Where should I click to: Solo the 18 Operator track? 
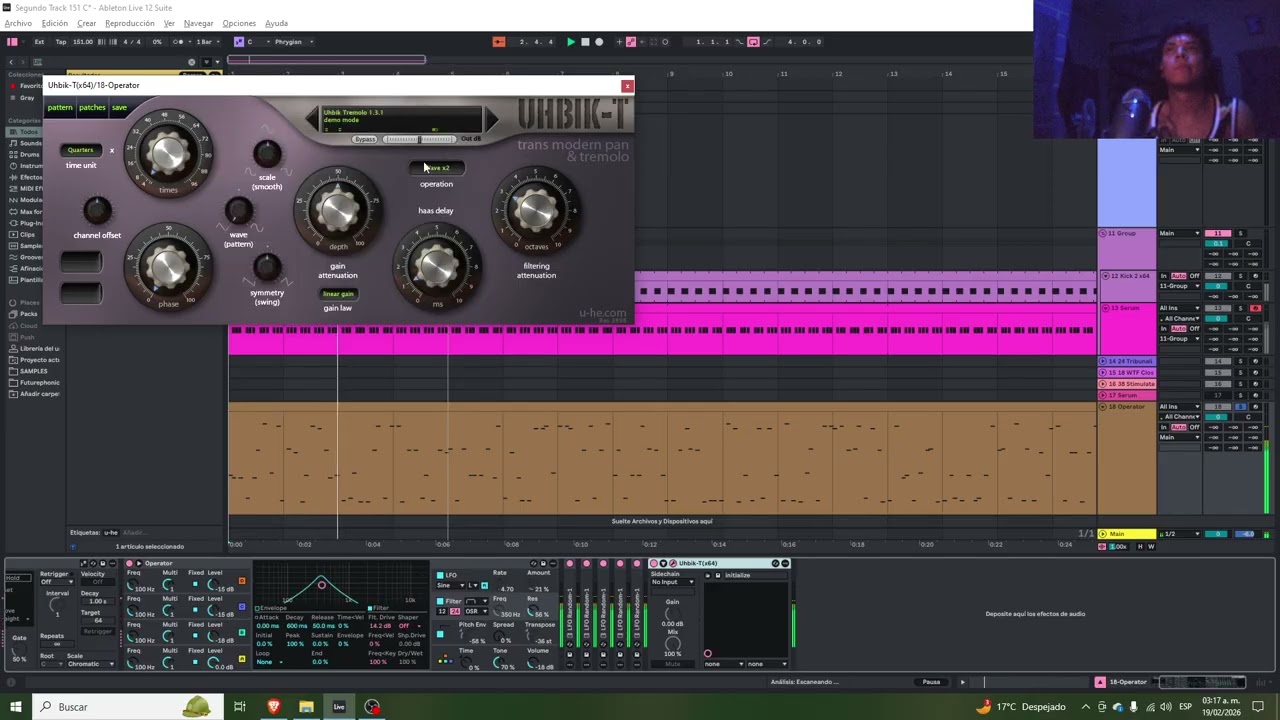1242,407
